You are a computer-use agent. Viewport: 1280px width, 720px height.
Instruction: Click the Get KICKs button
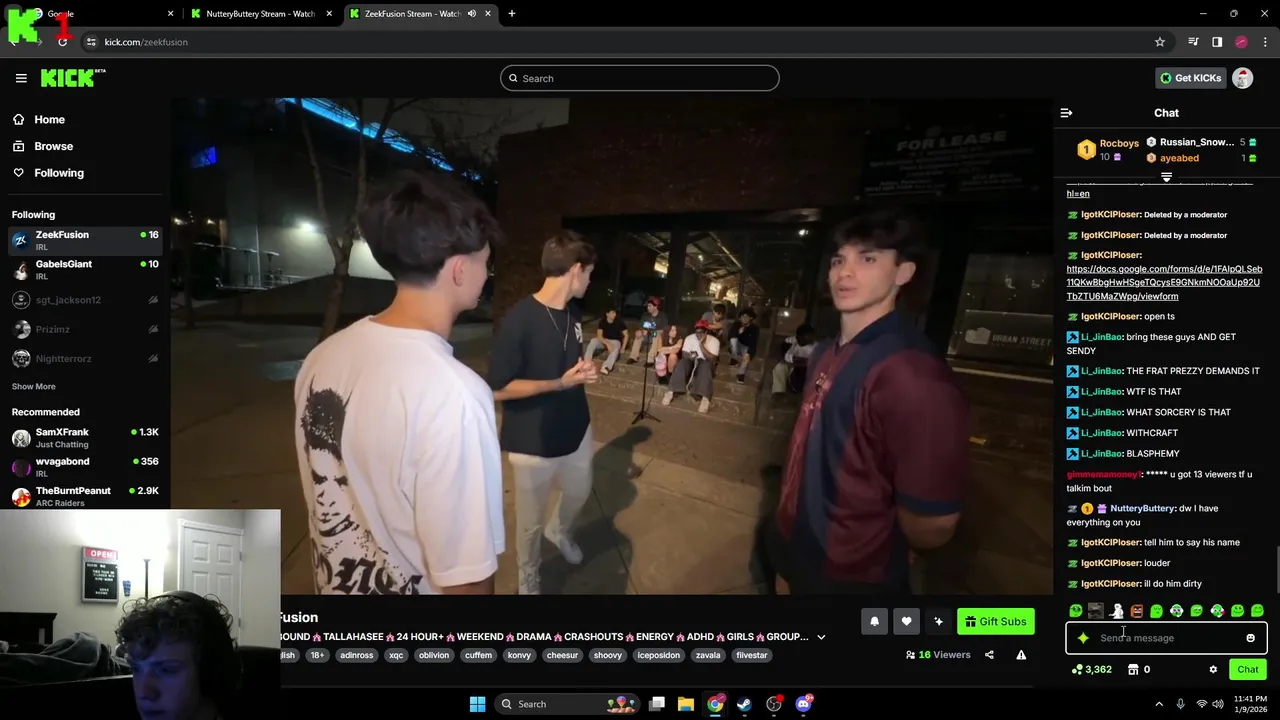pos(1190,78)
